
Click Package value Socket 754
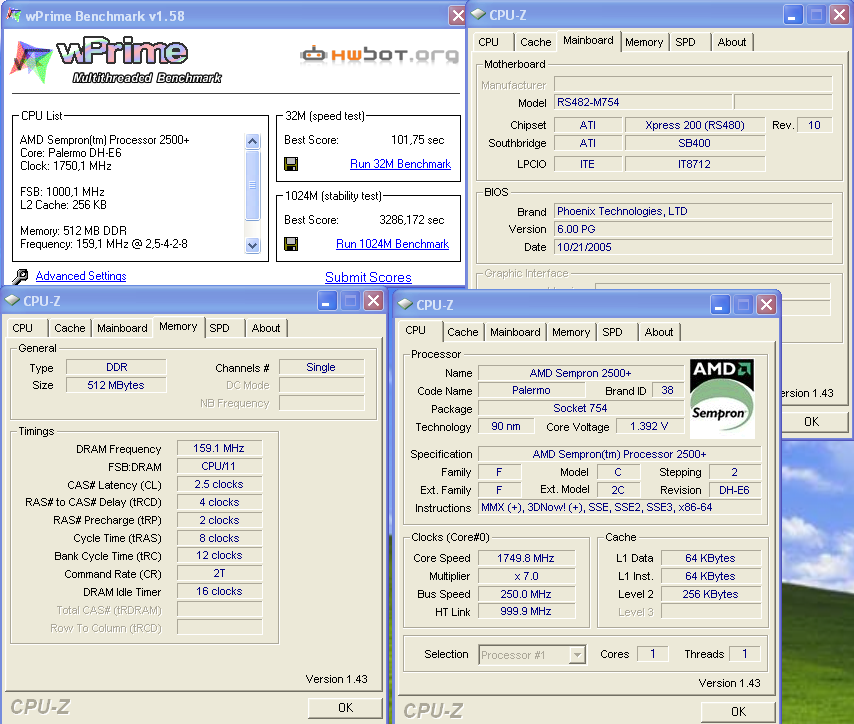pyautogui.click(x=581, y=408)
